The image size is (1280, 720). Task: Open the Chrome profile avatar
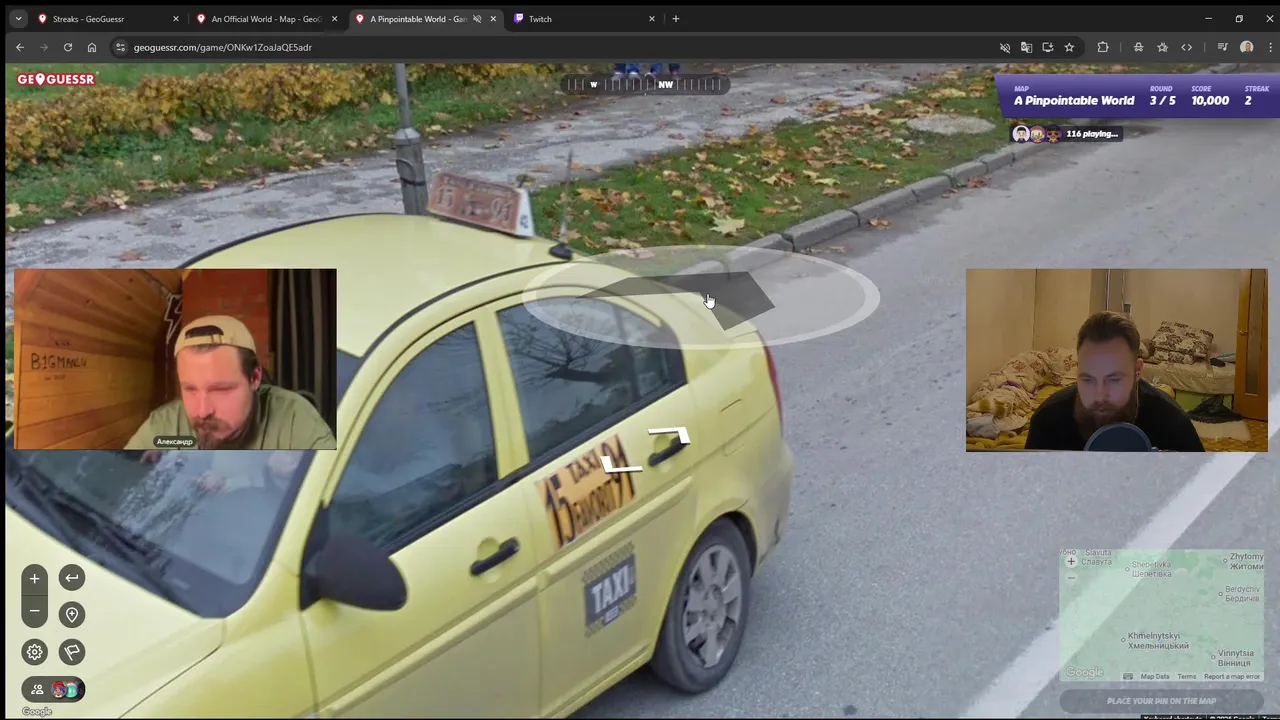coord(1246,47)
